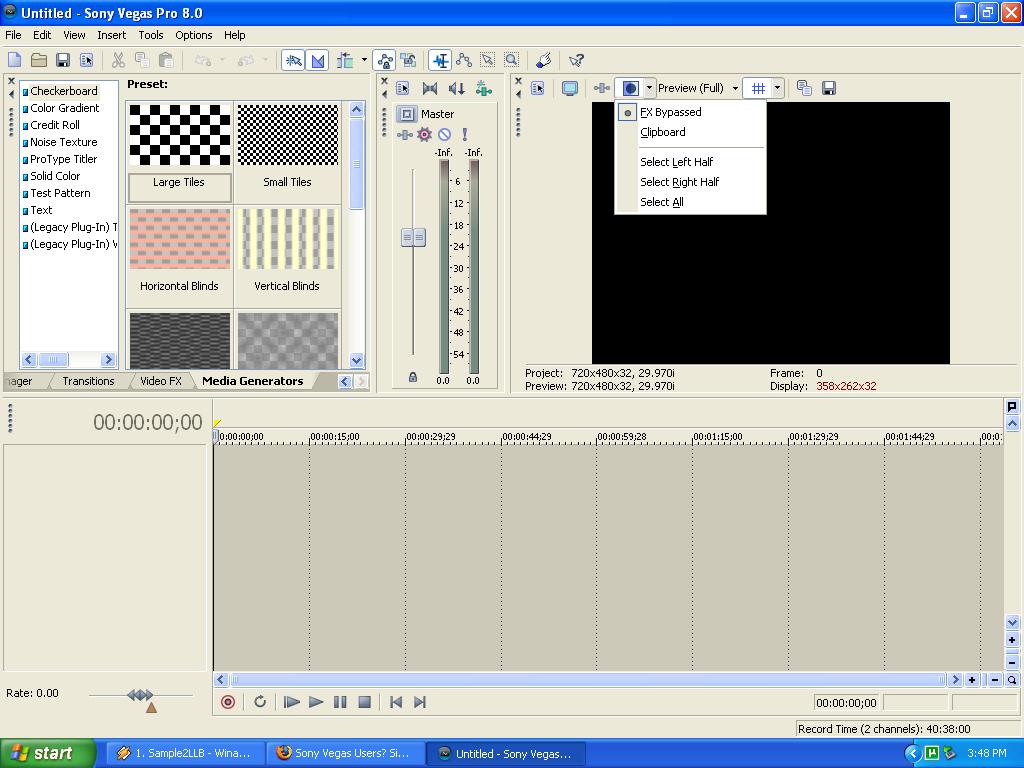Start recording with the Record button
Screen dimensions: 1024x768
pyautogui.click(x=228, y=702)
